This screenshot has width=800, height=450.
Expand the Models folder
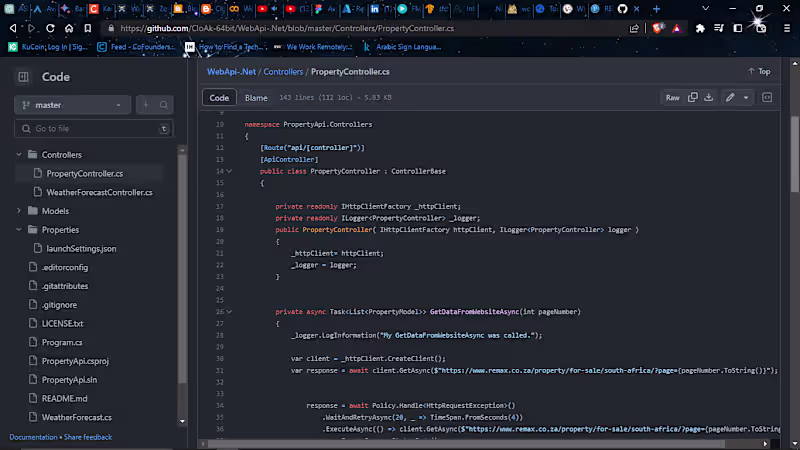pyautogui.click(x=19, y=211)
